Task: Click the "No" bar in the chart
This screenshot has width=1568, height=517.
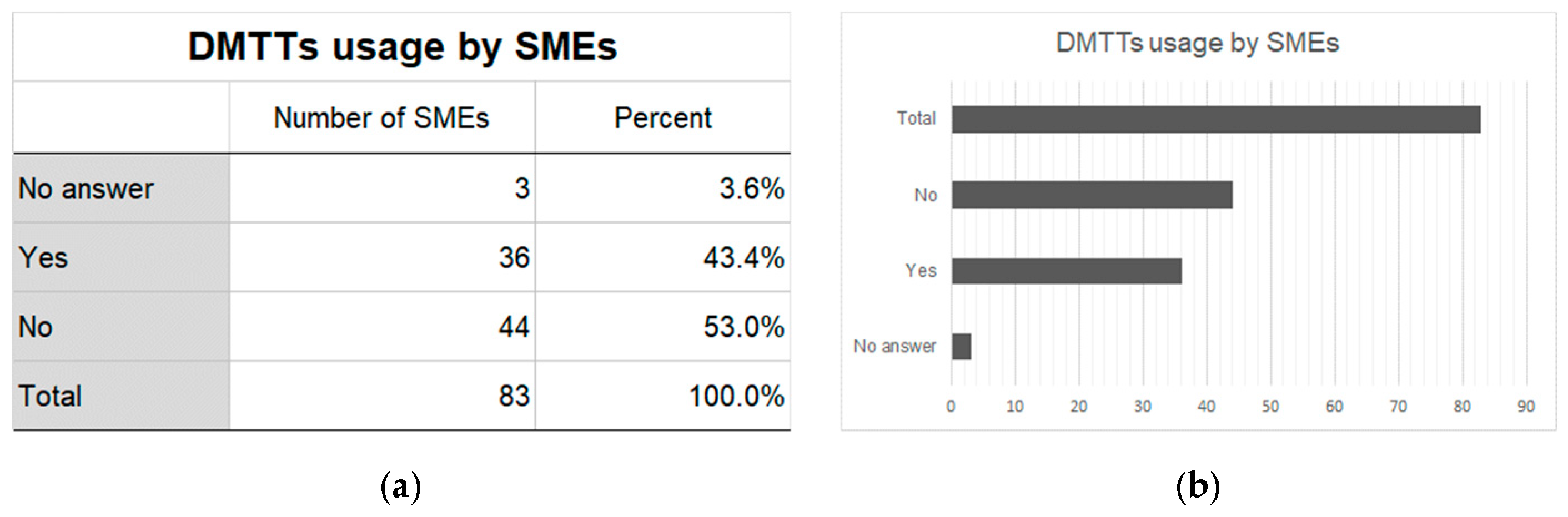Action: click(1092, 195)
